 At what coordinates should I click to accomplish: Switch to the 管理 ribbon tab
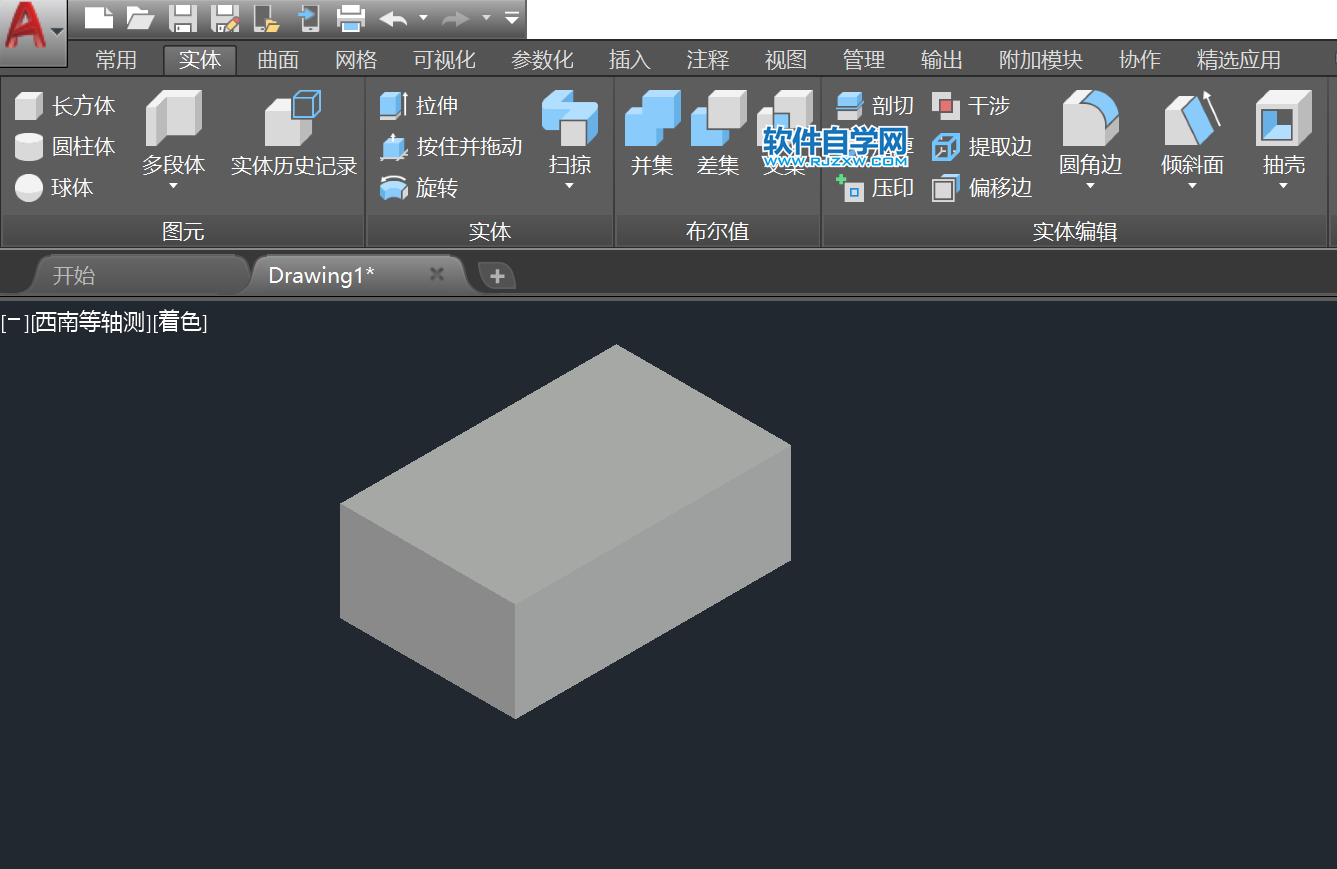point(864,60)
